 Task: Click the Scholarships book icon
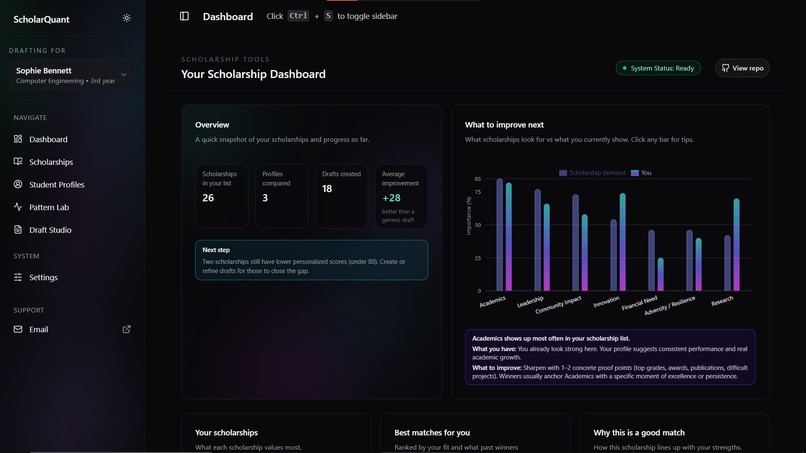pos(18,161)
